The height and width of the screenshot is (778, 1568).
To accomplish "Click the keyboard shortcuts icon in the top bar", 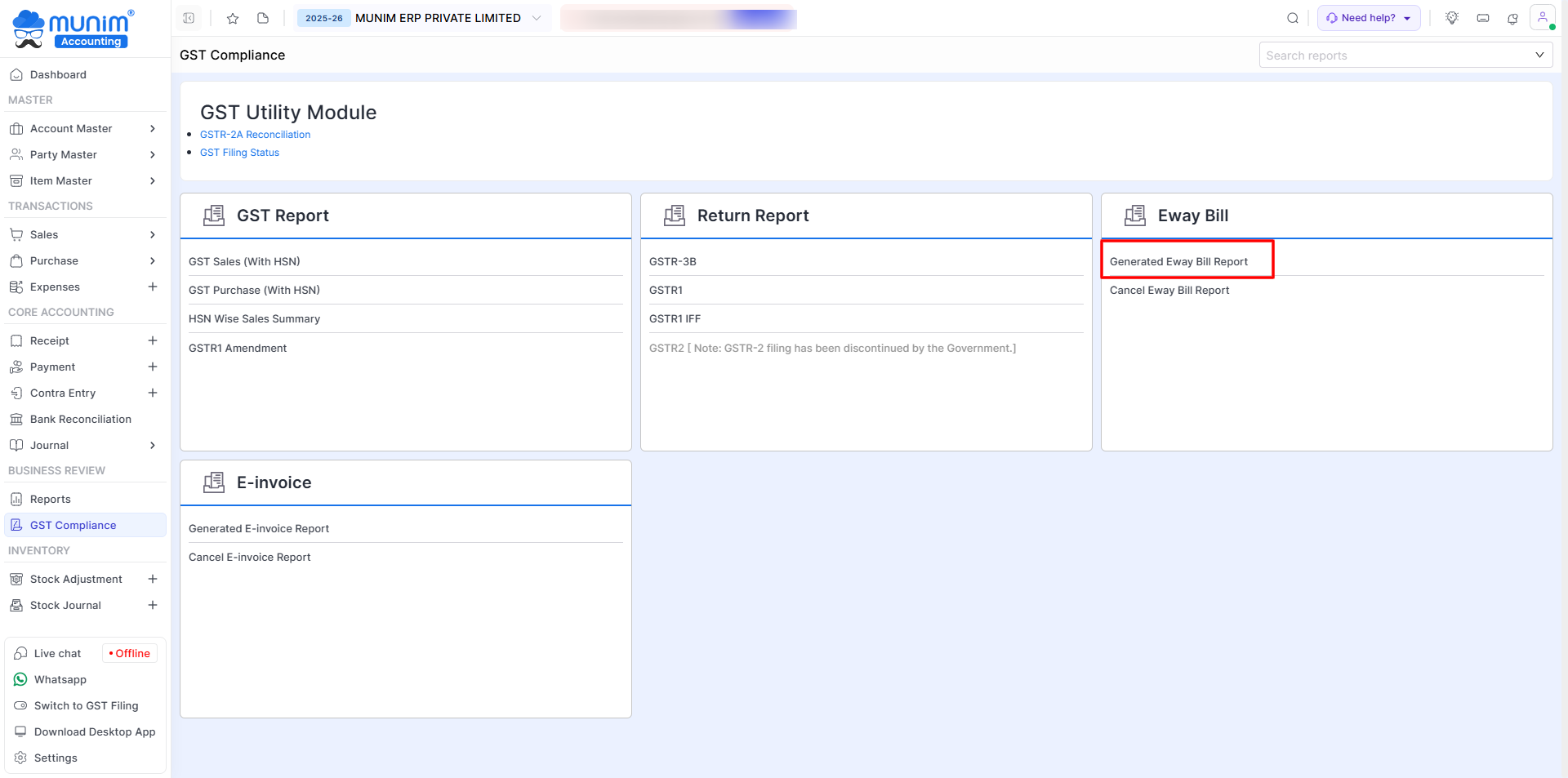I will tap(1483, 18).
